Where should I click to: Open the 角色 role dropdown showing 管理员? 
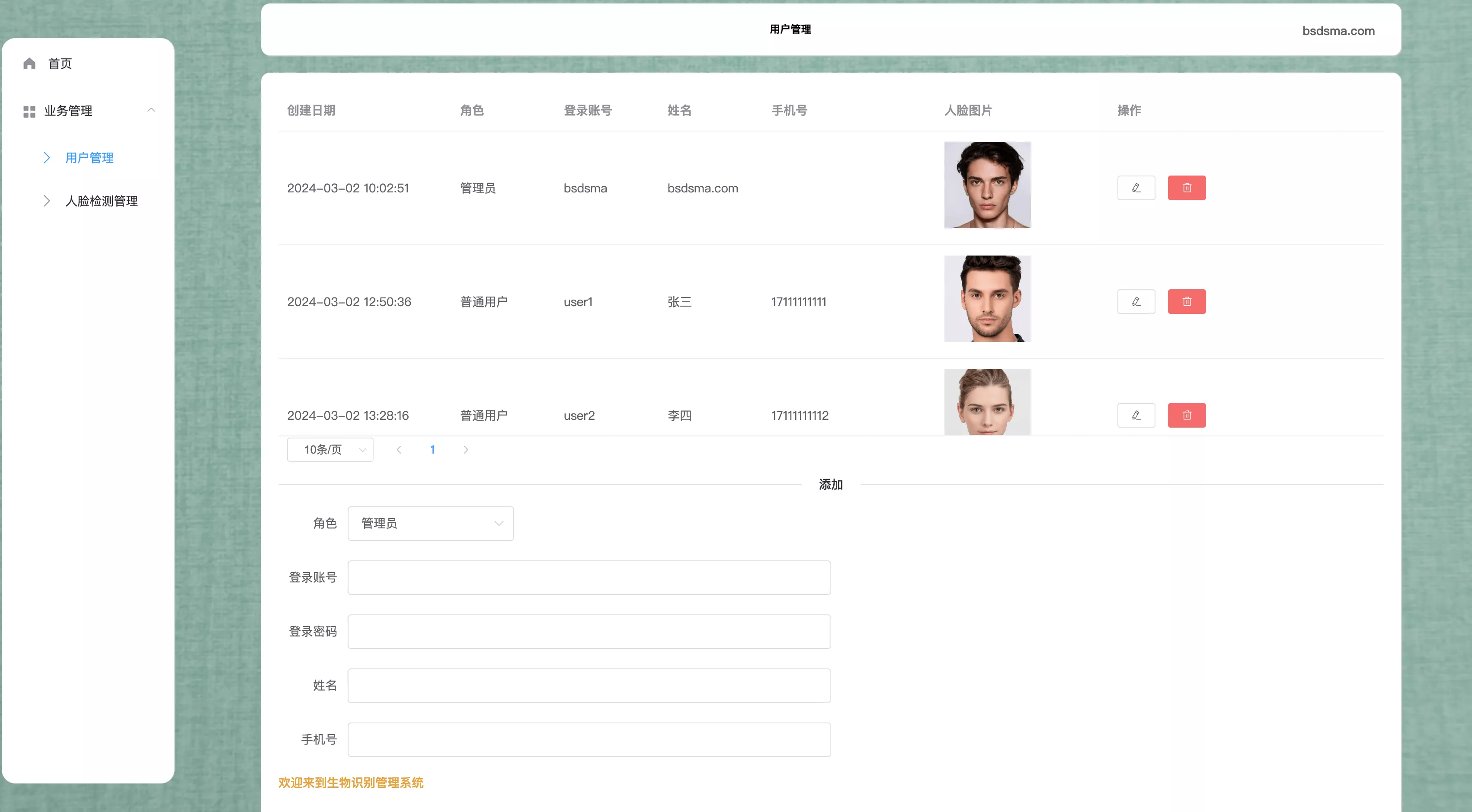coord(430,524)
